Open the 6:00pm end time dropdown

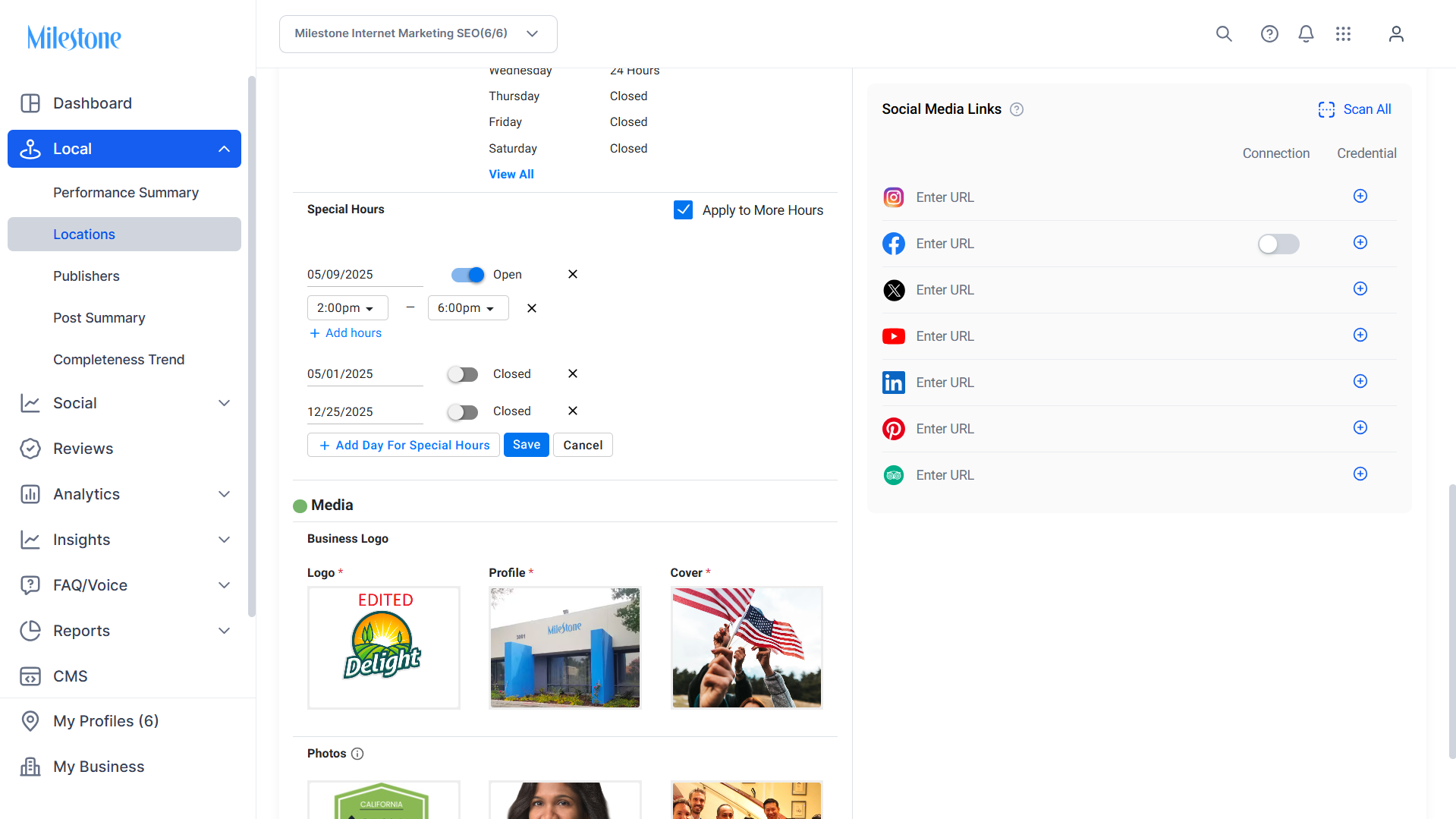click(x=468, y=308)
